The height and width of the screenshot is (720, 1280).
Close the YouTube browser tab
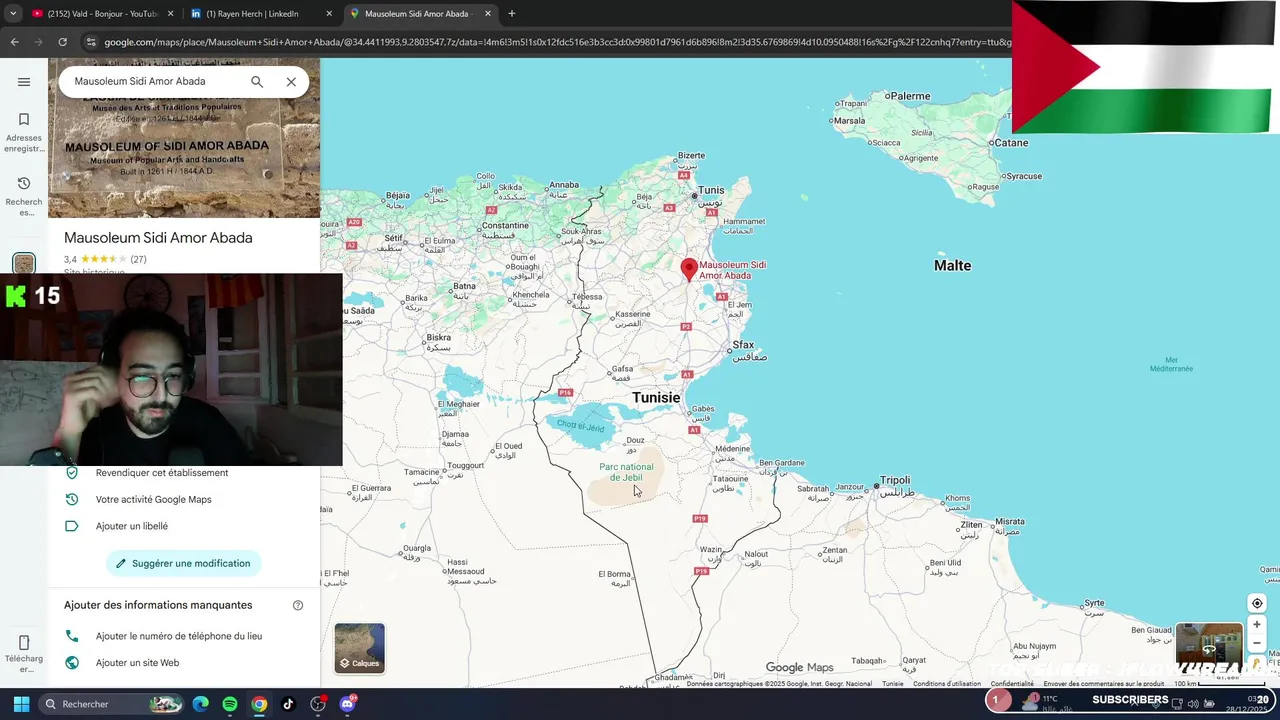click(170, 14)
